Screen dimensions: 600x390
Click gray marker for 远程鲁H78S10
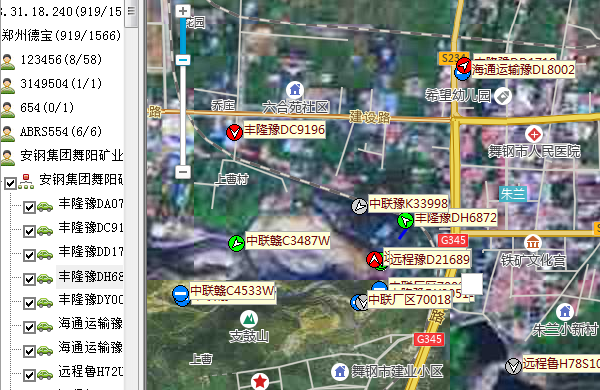tap(513, 366)
